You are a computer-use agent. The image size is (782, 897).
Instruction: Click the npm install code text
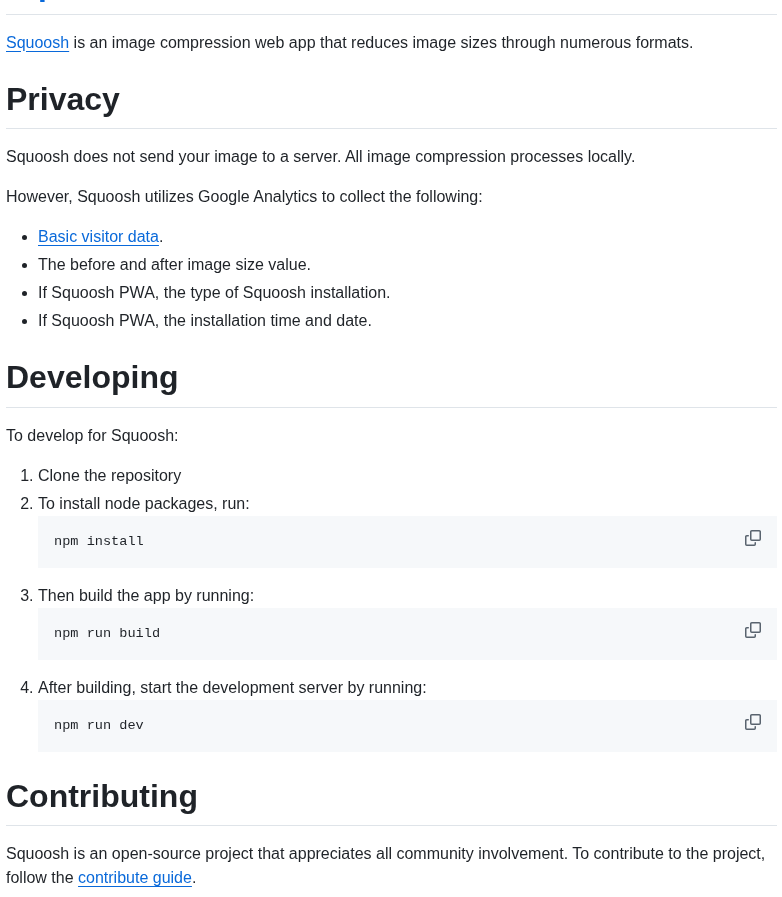(x=99, y=541)
